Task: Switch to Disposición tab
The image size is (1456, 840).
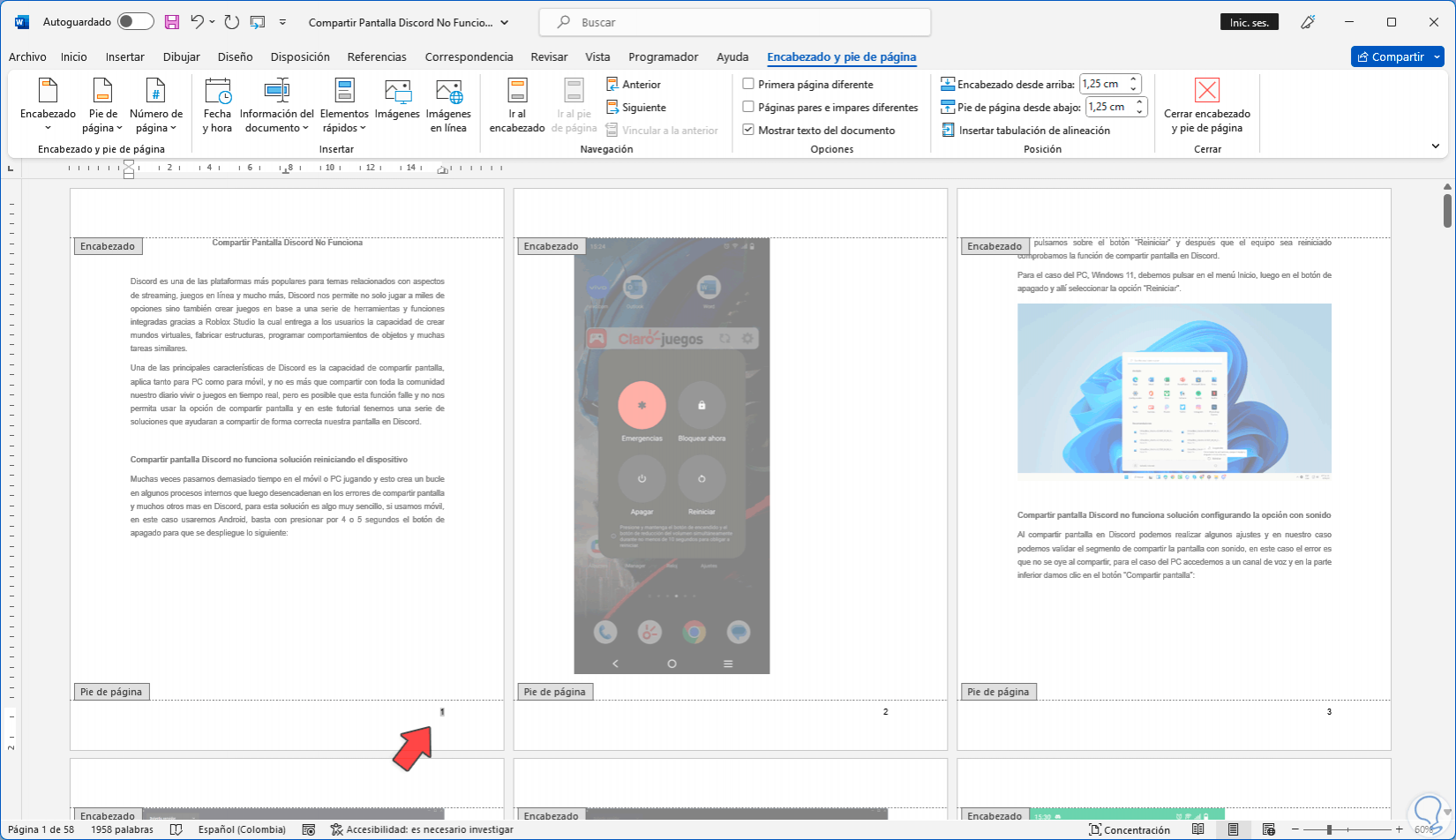Action: click(300, 56)
